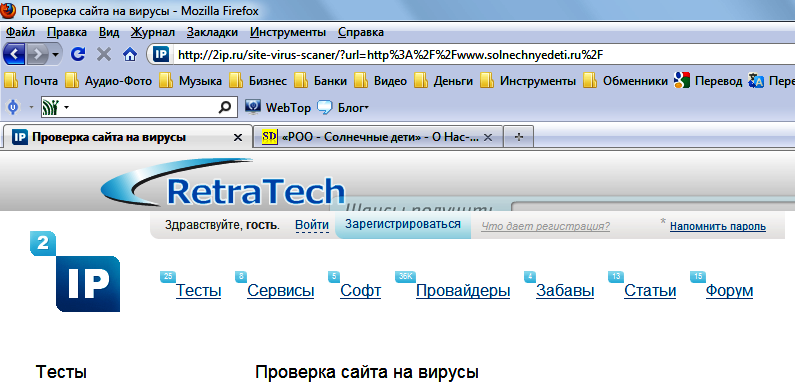Switch to the РОО - Солнечные дети tab
Viewport: 795px width, 390px height.
pos(378,137)
